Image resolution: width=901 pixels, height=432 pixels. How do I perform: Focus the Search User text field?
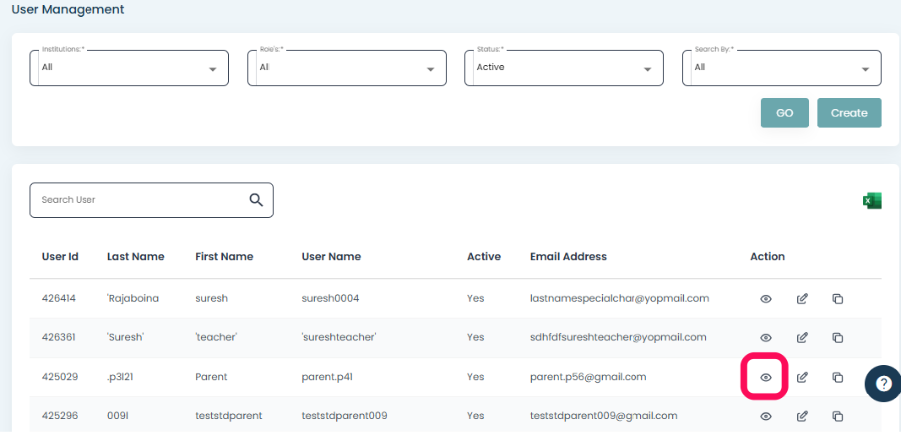click(140, 200)
